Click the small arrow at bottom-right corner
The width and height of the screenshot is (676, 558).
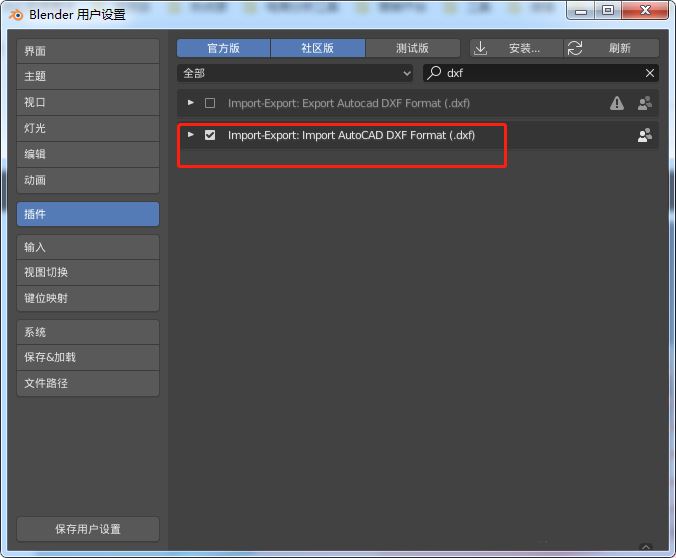[646, 547]
